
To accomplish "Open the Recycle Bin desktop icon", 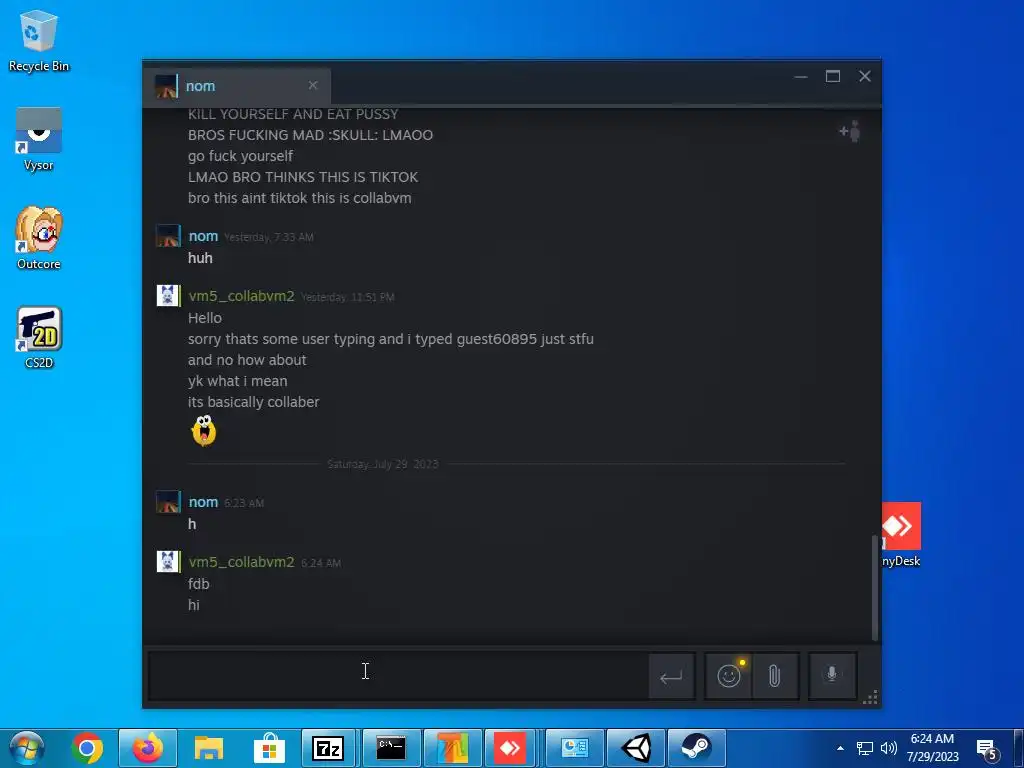I will pos(39,40).
